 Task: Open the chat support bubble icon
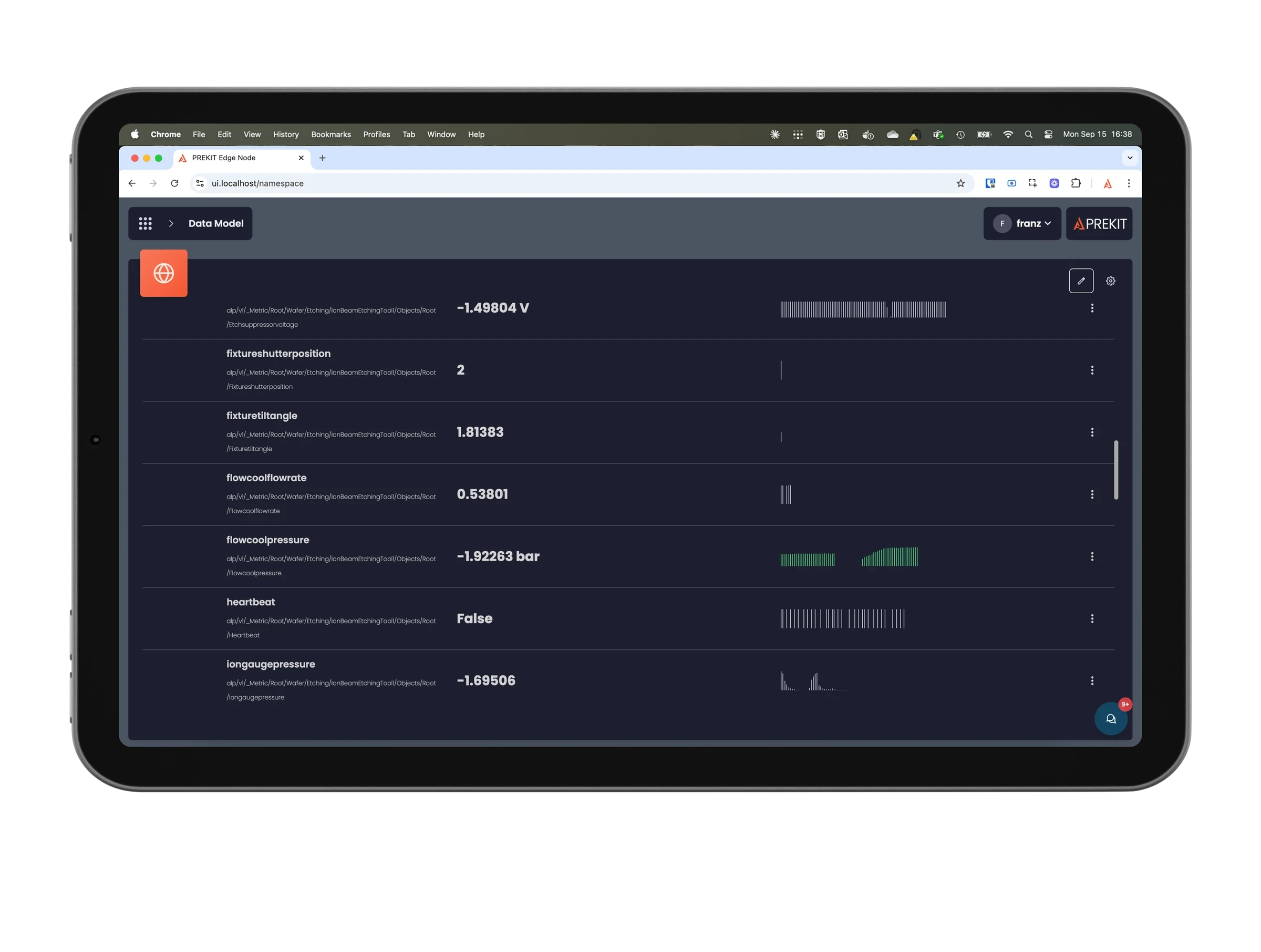(1111, 719)
